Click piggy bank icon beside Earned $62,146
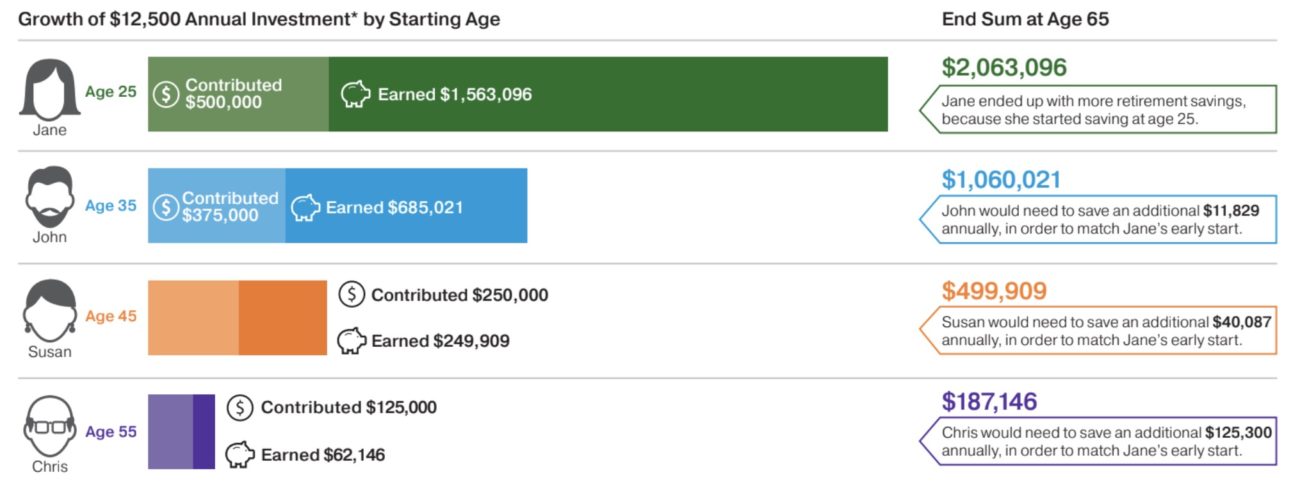The width and height of the screenshot is (1300, 491). [x=240, y=454]
